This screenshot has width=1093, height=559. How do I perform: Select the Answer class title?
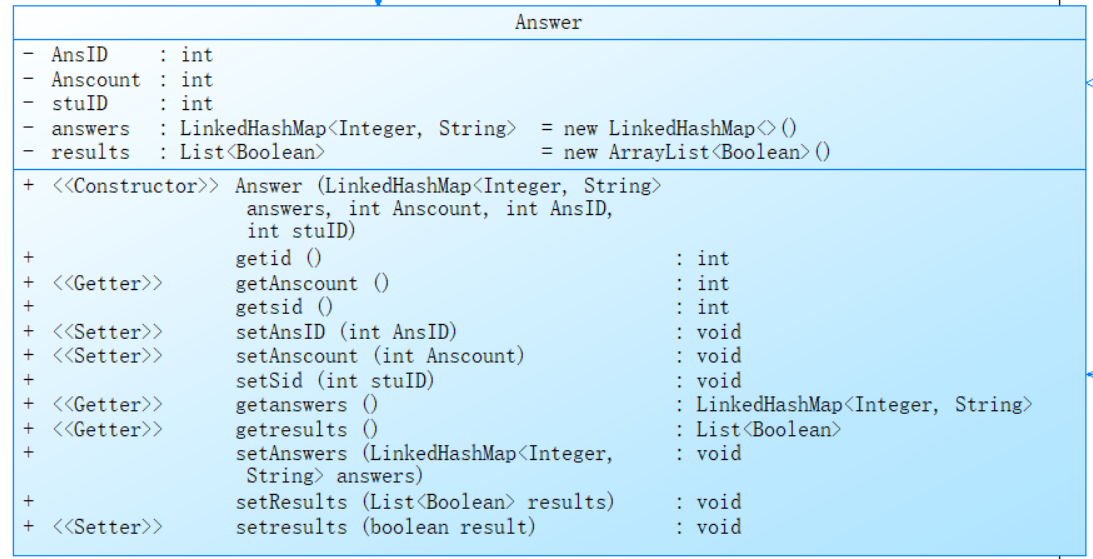548,22
